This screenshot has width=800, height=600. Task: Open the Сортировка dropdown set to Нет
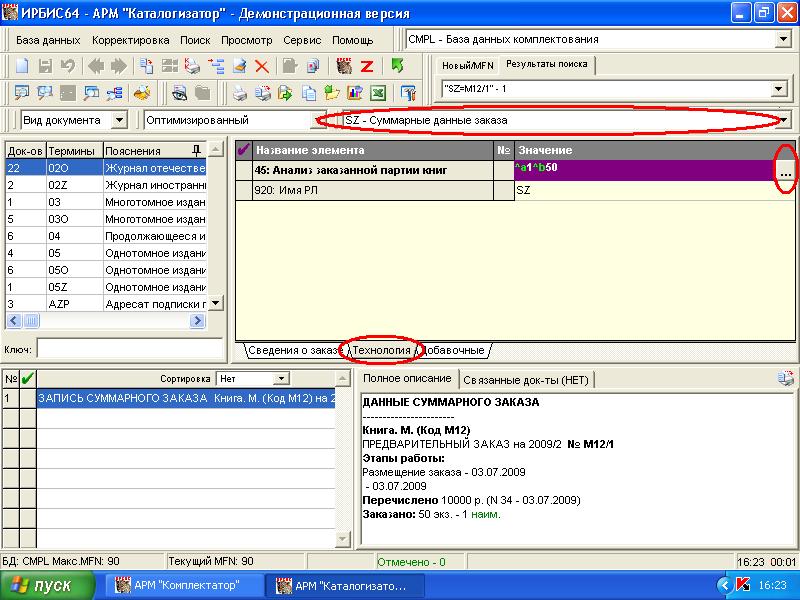click(x=281, y=379)
